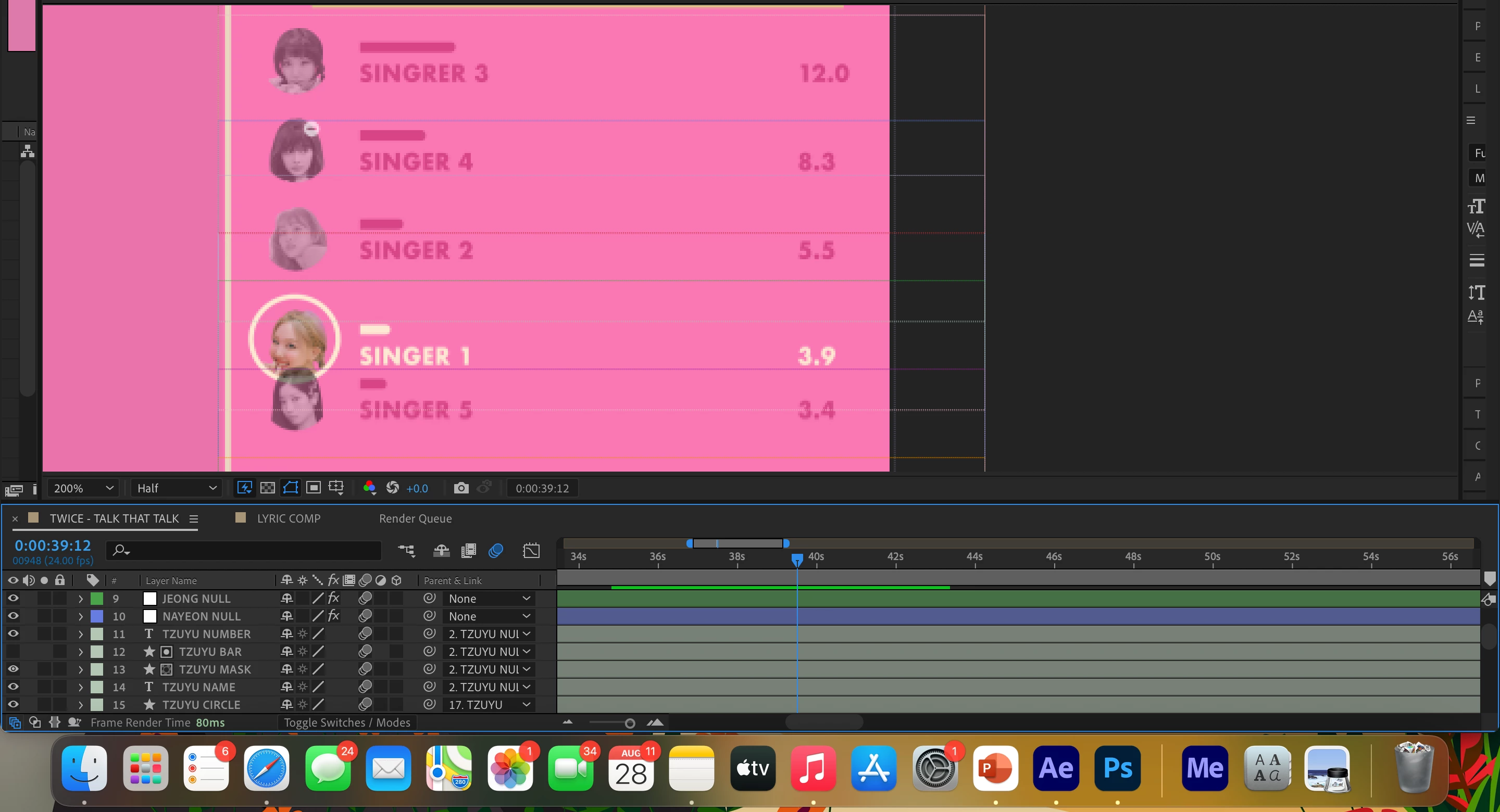Show the TZUYU BAR layer
This screenshot has width=1500, height=812.
tap(13, 651)
